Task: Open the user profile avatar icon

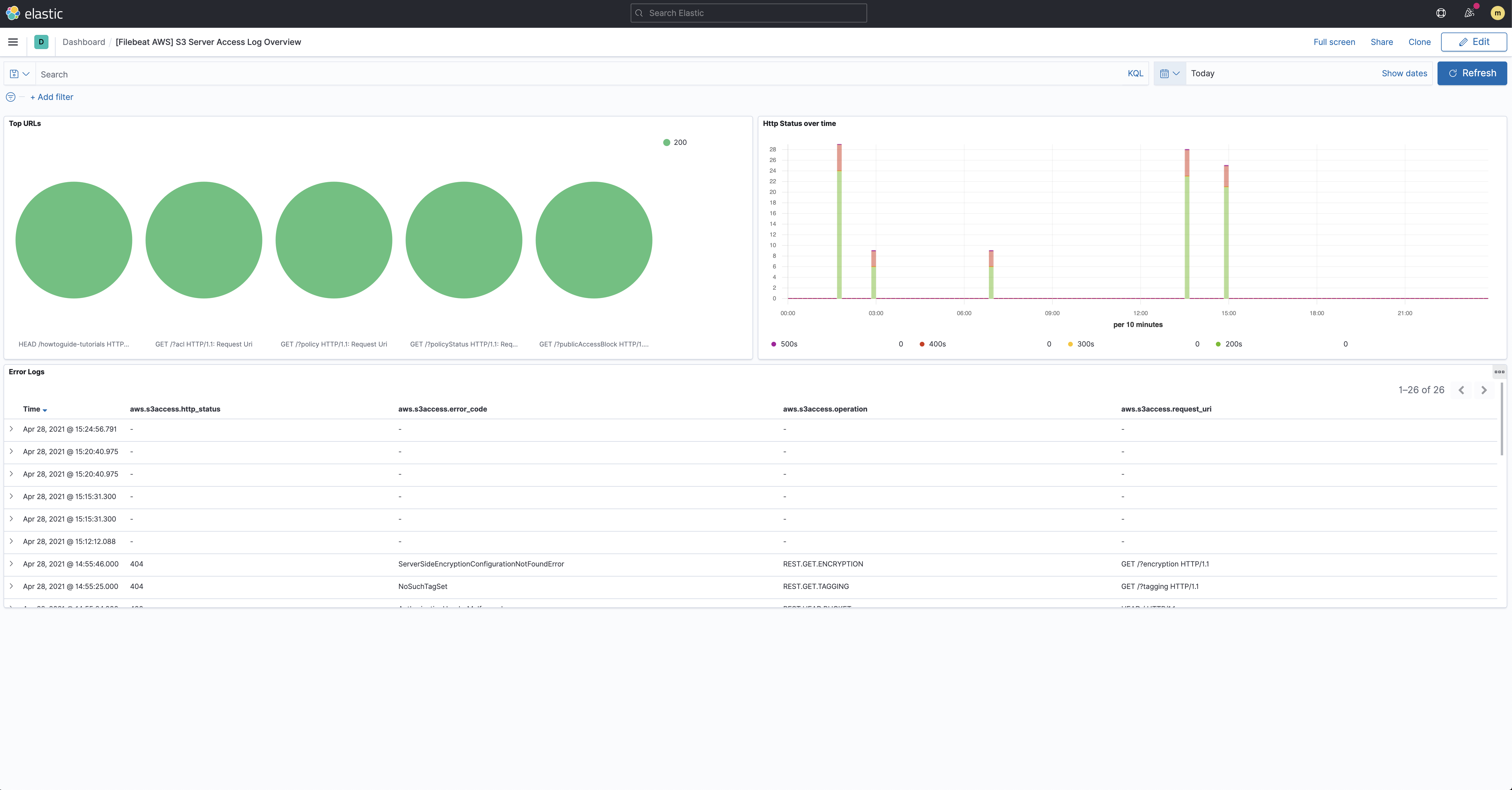Action: coord(1497,13)
